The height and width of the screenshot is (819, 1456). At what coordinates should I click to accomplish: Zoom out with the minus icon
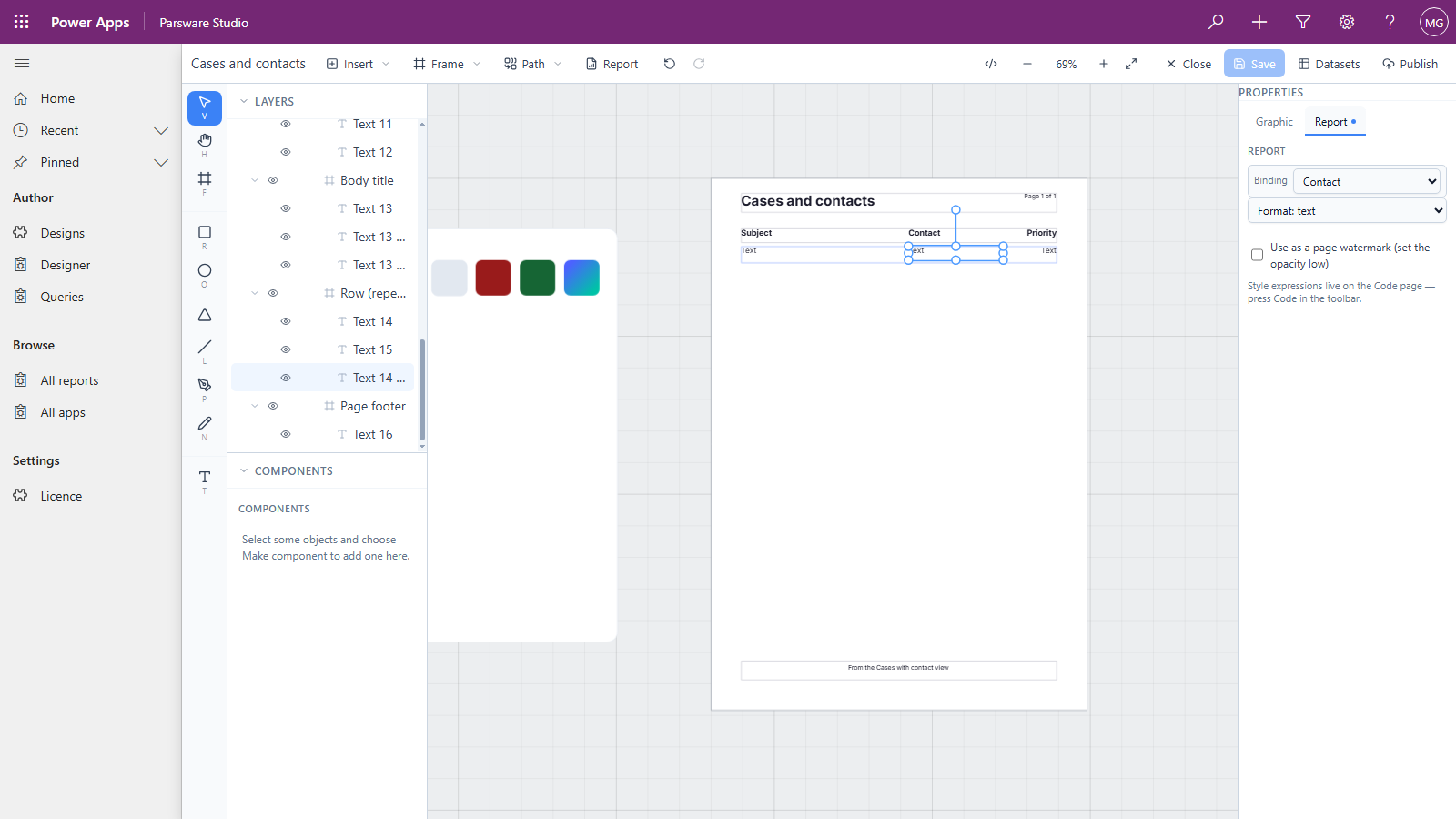coord(1027,64)
